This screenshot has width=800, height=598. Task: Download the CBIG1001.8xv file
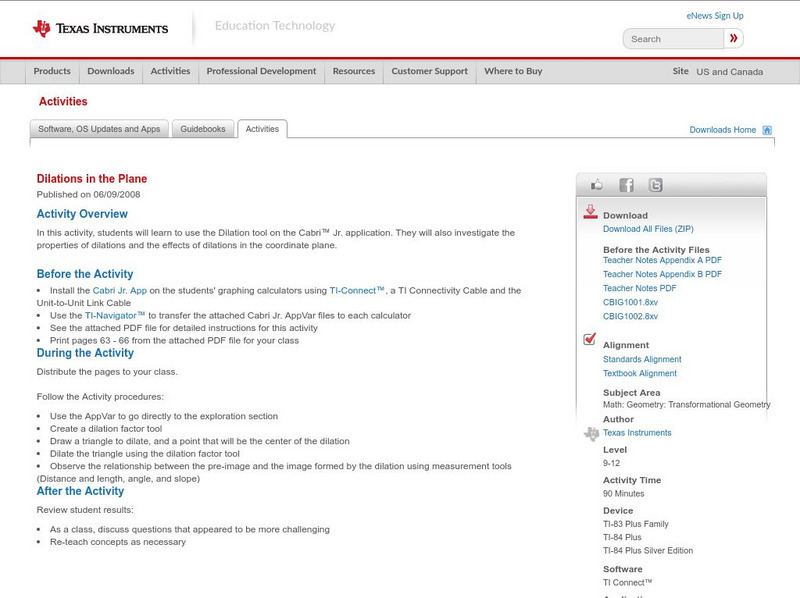pyautogui.click(x=630, y=302)
